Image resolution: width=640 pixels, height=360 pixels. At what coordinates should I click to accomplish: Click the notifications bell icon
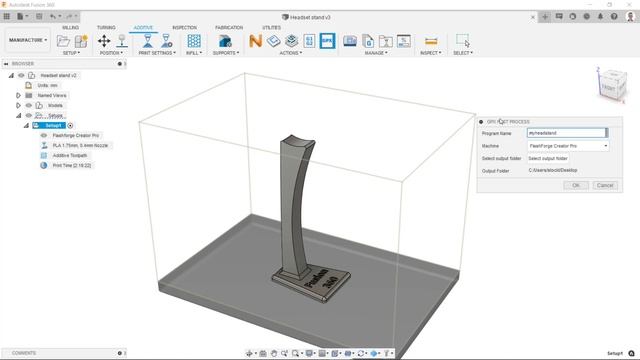tap(600, 16)
